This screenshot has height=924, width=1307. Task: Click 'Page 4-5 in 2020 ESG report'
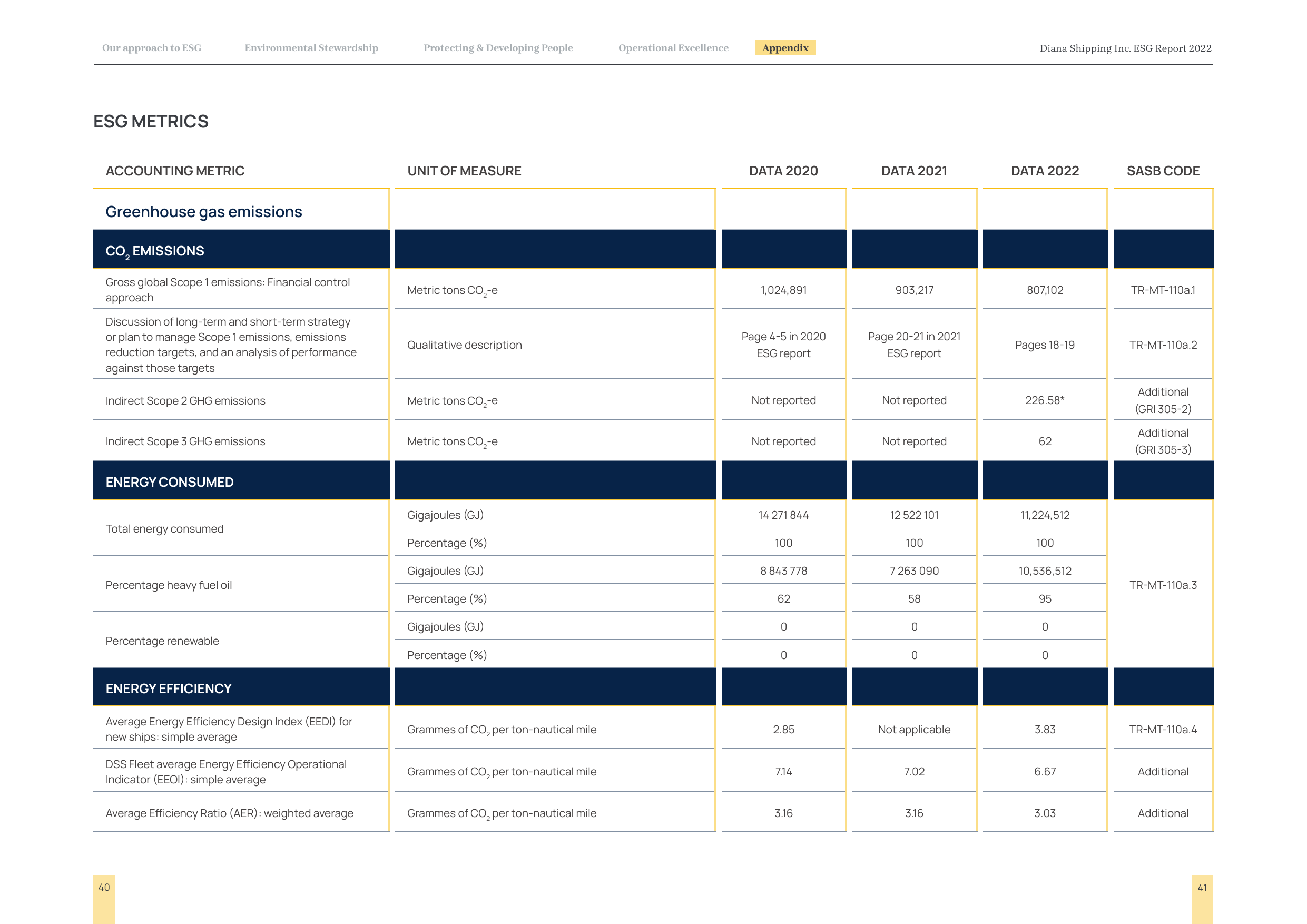coord(783,345)
